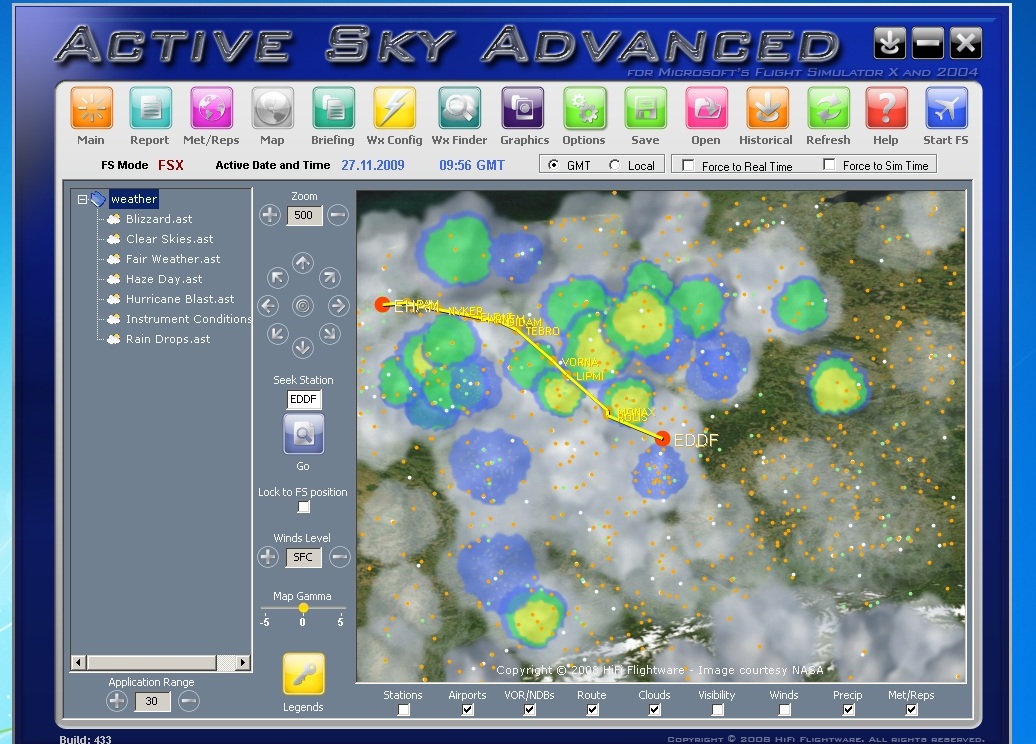Decrease Application Range with minus
Viewport: 1036px width, 744px height.
(x=188, y=701)
